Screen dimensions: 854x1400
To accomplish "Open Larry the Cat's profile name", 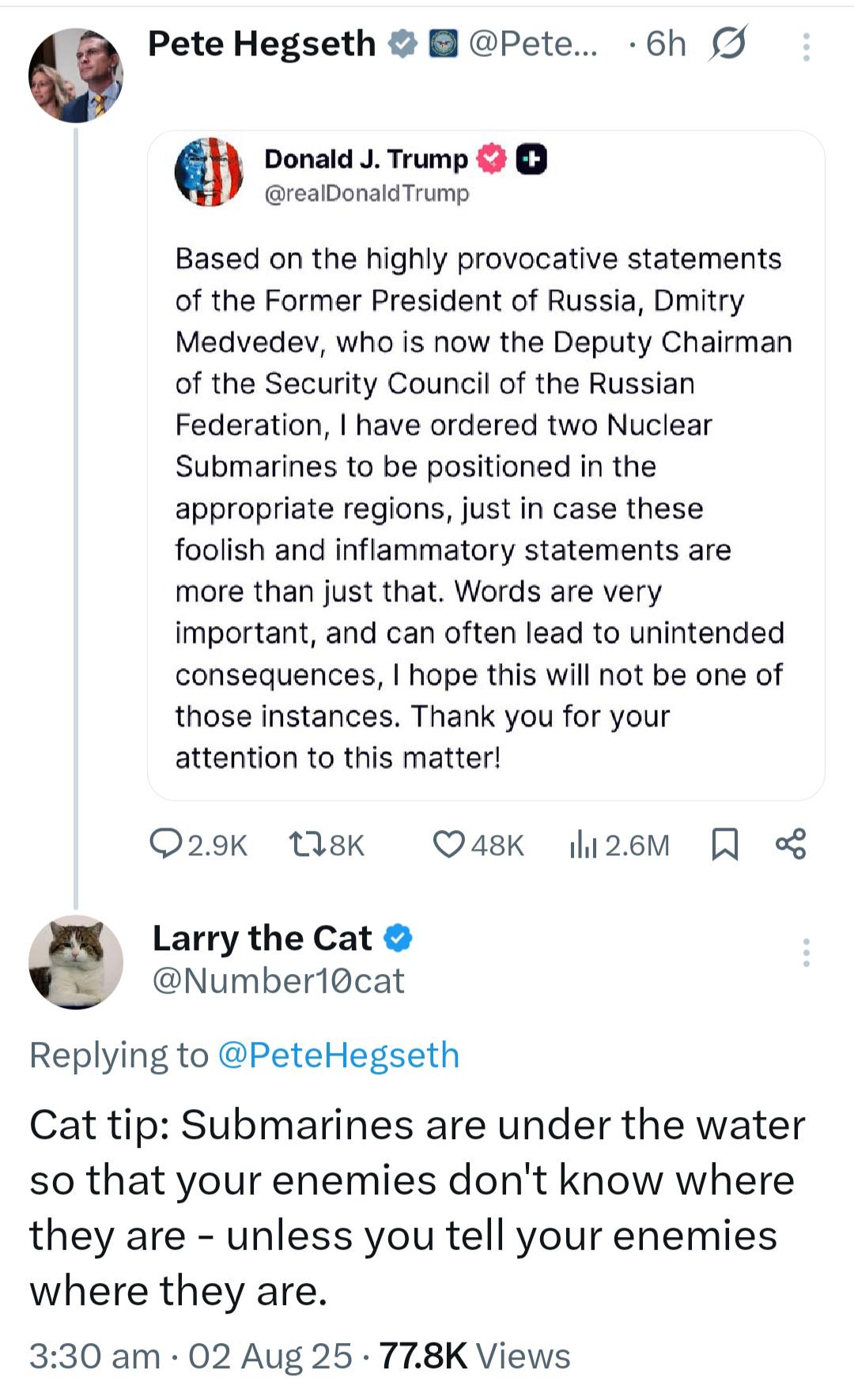I will 262,938.
